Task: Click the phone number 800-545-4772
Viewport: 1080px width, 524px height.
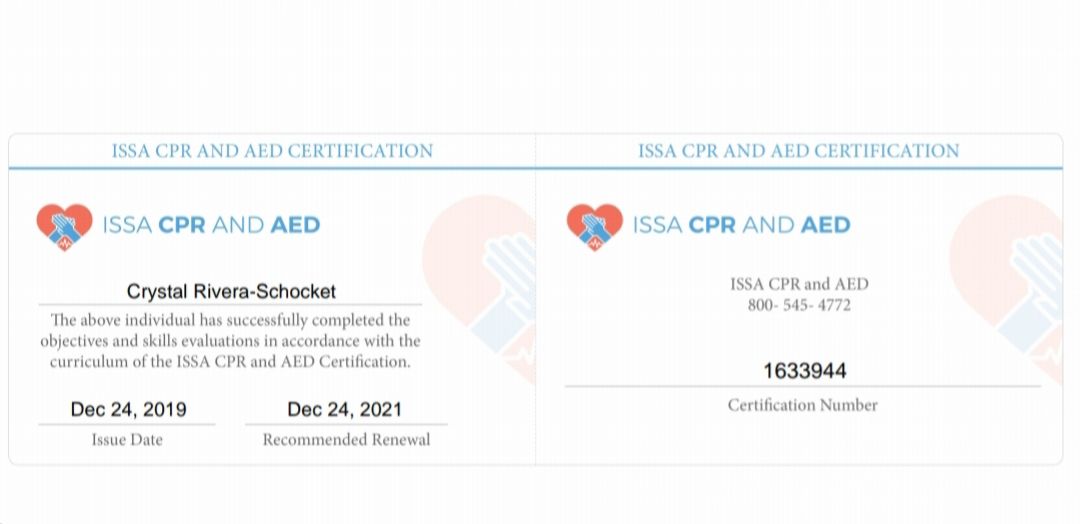Action: pos(799,304)
